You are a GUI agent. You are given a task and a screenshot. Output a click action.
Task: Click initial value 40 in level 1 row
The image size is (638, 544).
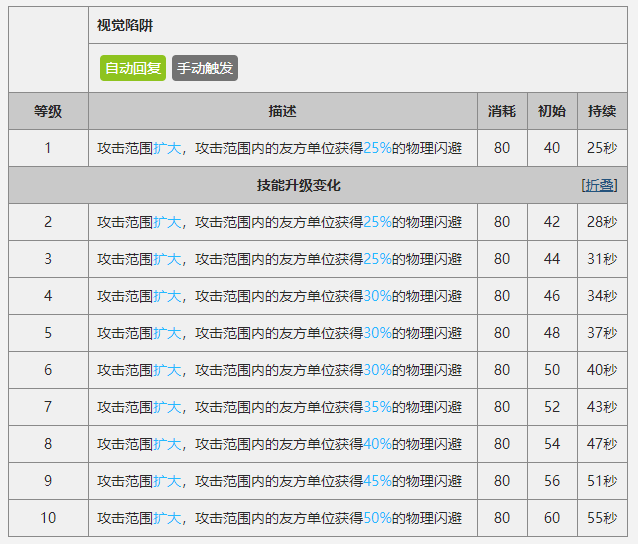click(x=552, y=148)
